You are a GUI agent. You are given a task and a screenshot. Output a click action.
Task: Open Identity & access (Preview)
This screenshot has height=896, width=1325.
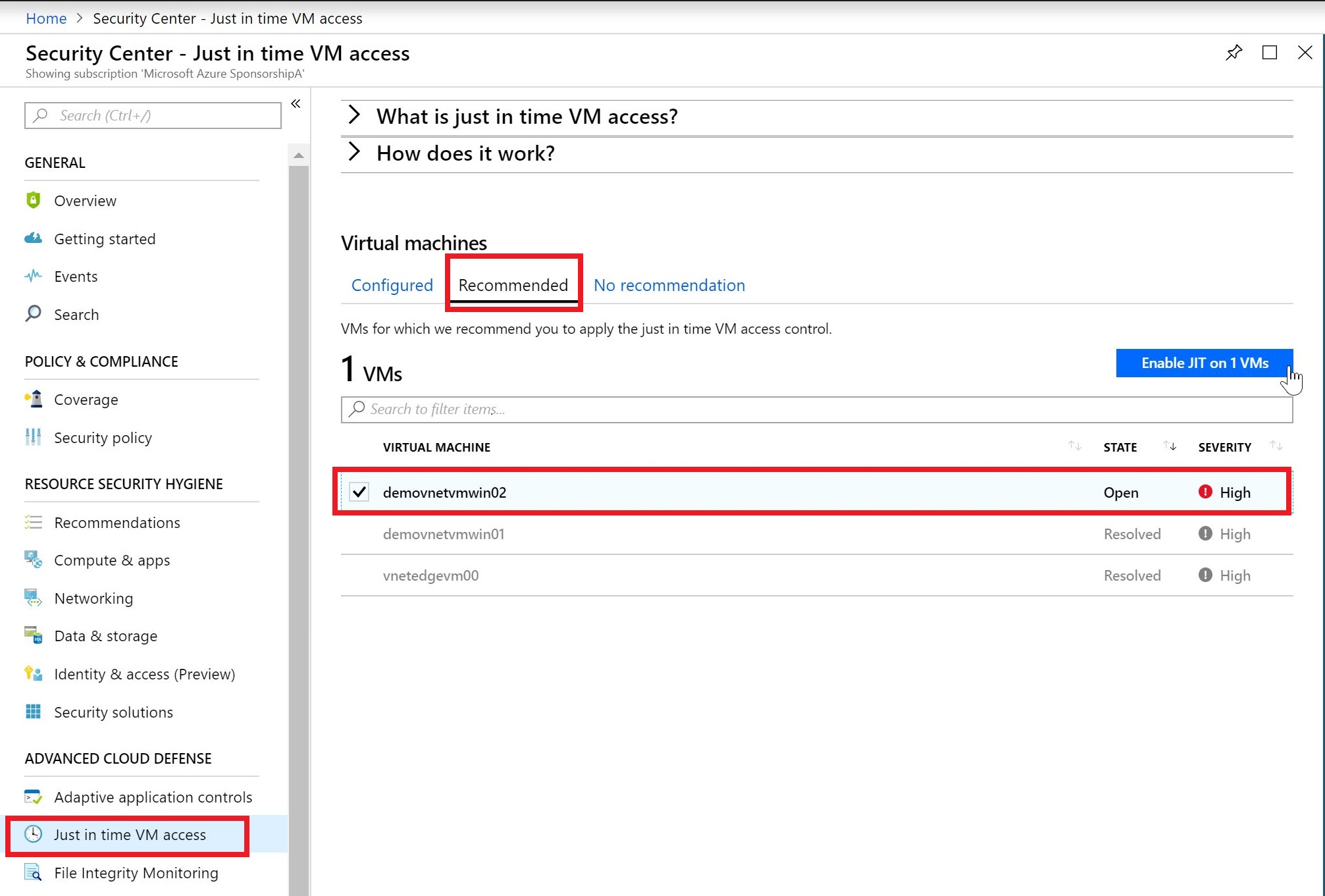[x=144, y=674]
